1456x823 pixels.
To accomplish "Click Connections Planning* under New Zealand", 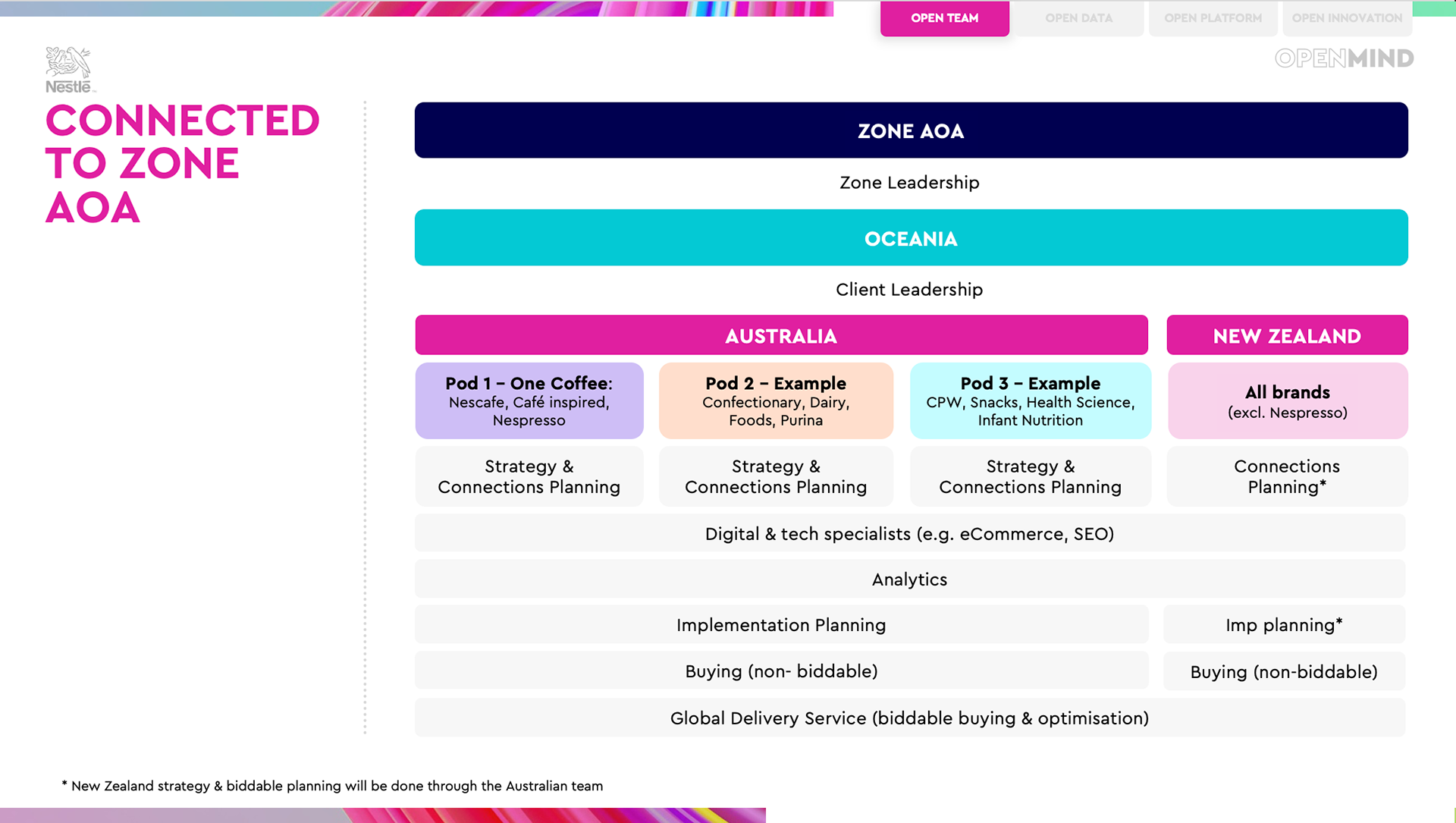I will tap(1287, 476).
